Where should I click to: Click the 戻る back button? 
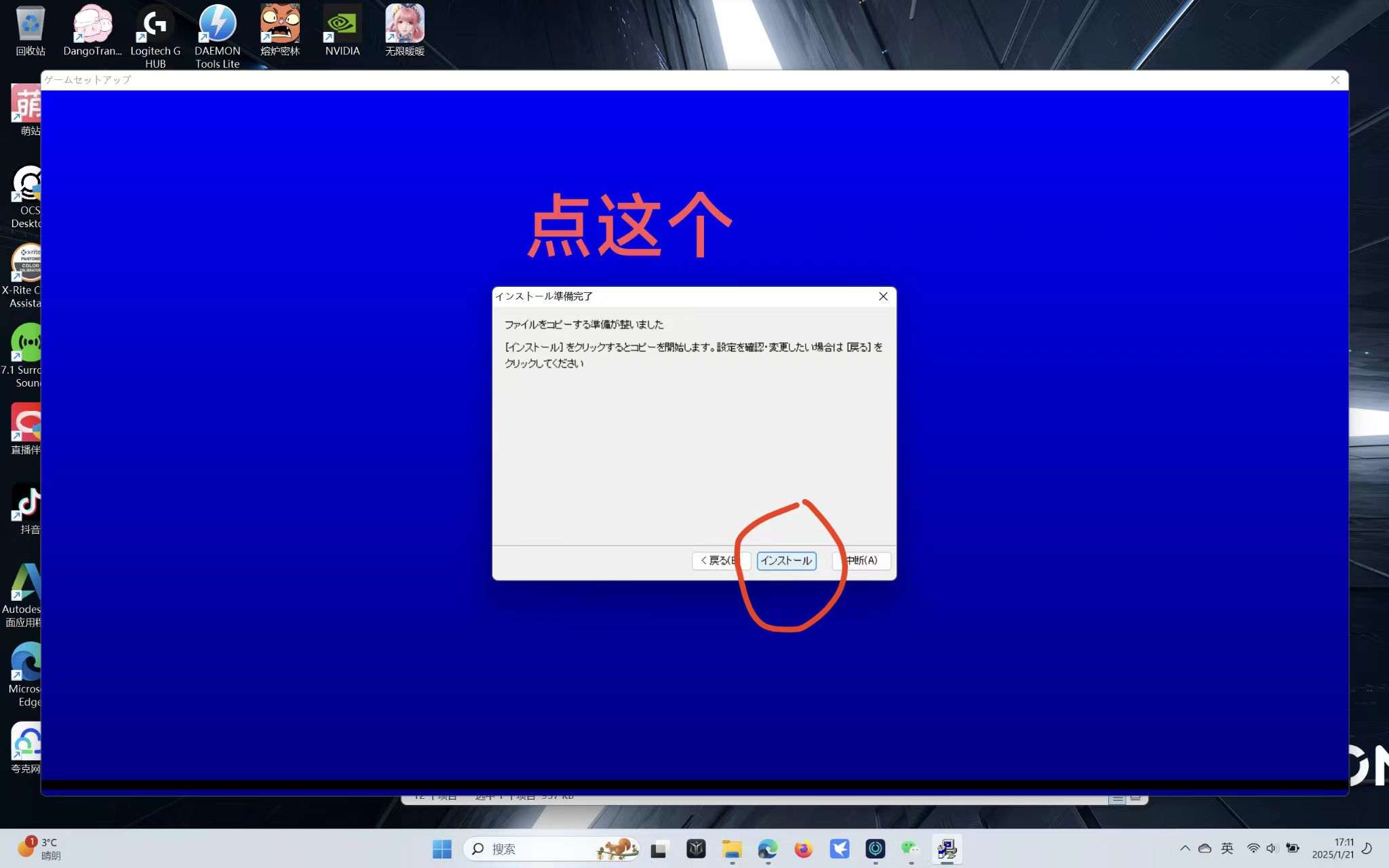[718, 561]
